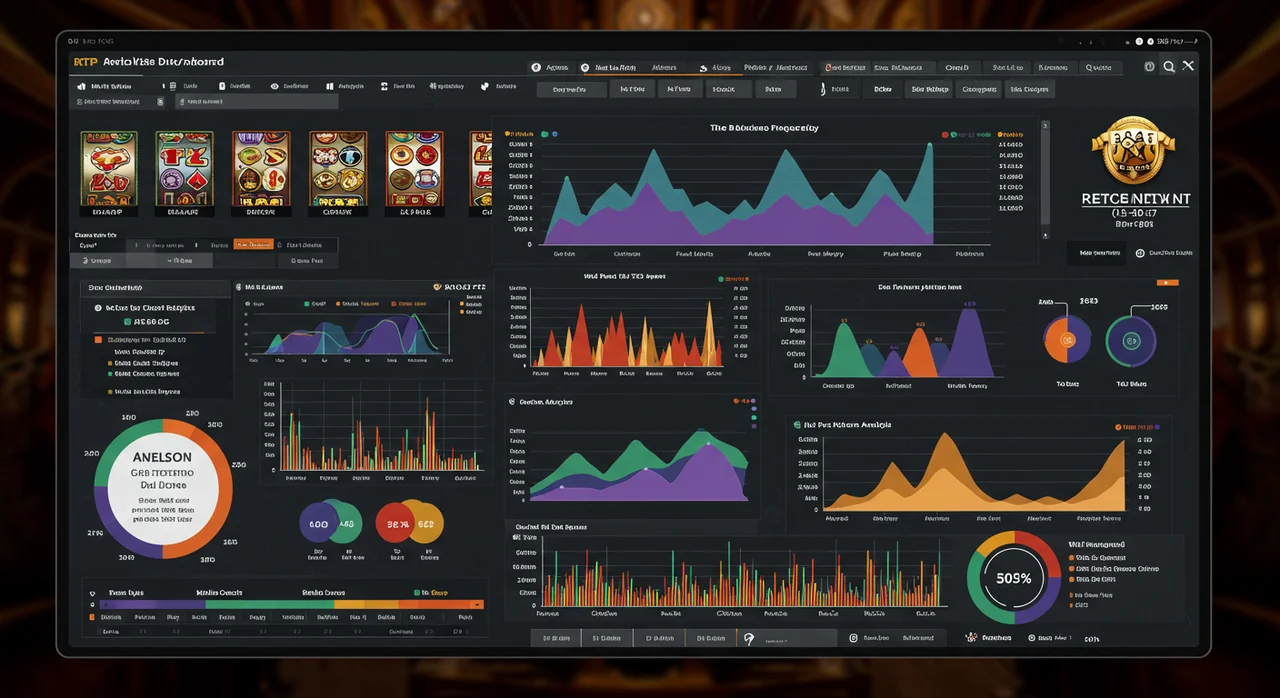Image resolution: width=1280 pixels, height=698 pixels.
Task: Click the circular icon at left of top navigation
Action: pos(536,67)
